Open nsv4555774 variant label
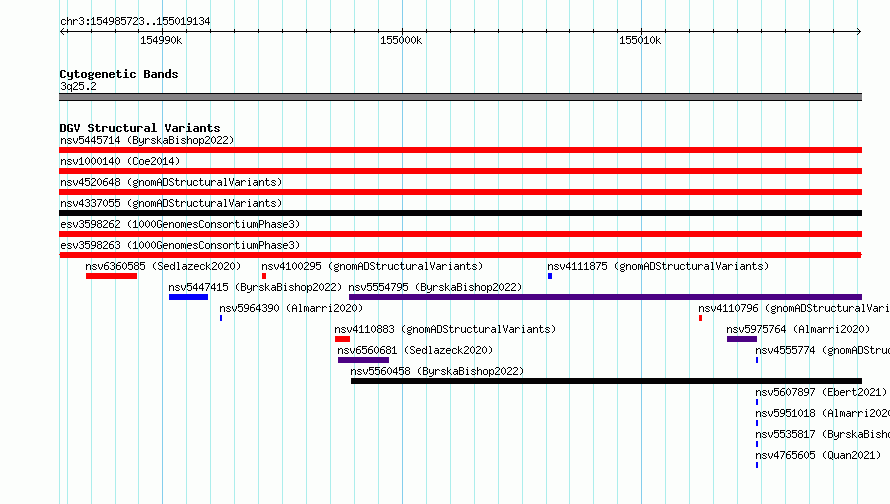The image size is (890, 504). click(x=822, y=350)
